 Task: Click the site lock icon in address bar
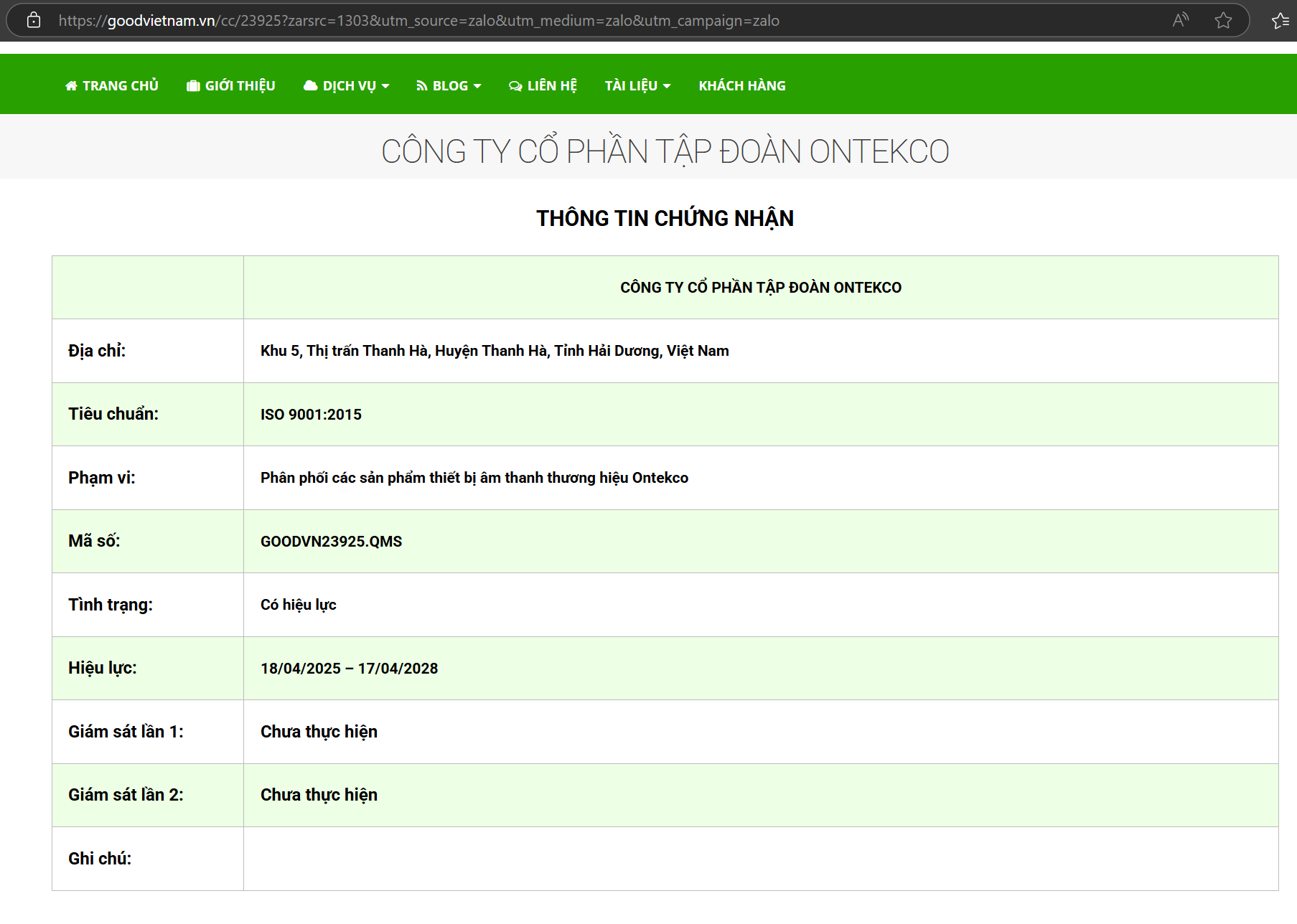pos(34,21)
